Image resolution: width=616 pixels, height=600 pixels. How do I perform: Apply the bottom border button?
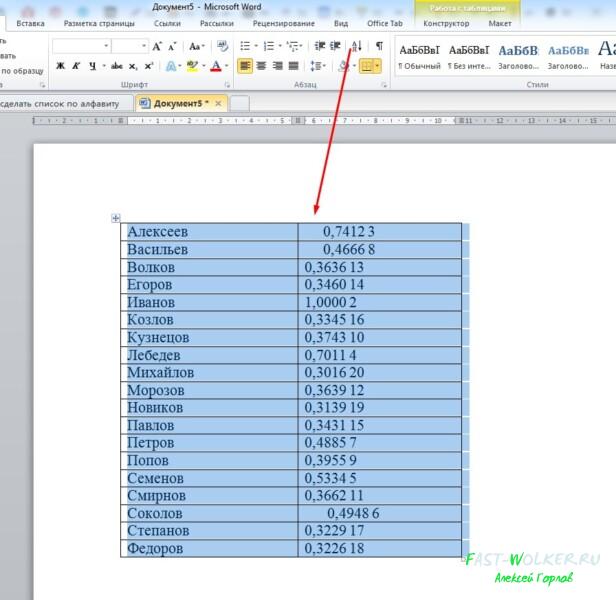coord(367,66)
